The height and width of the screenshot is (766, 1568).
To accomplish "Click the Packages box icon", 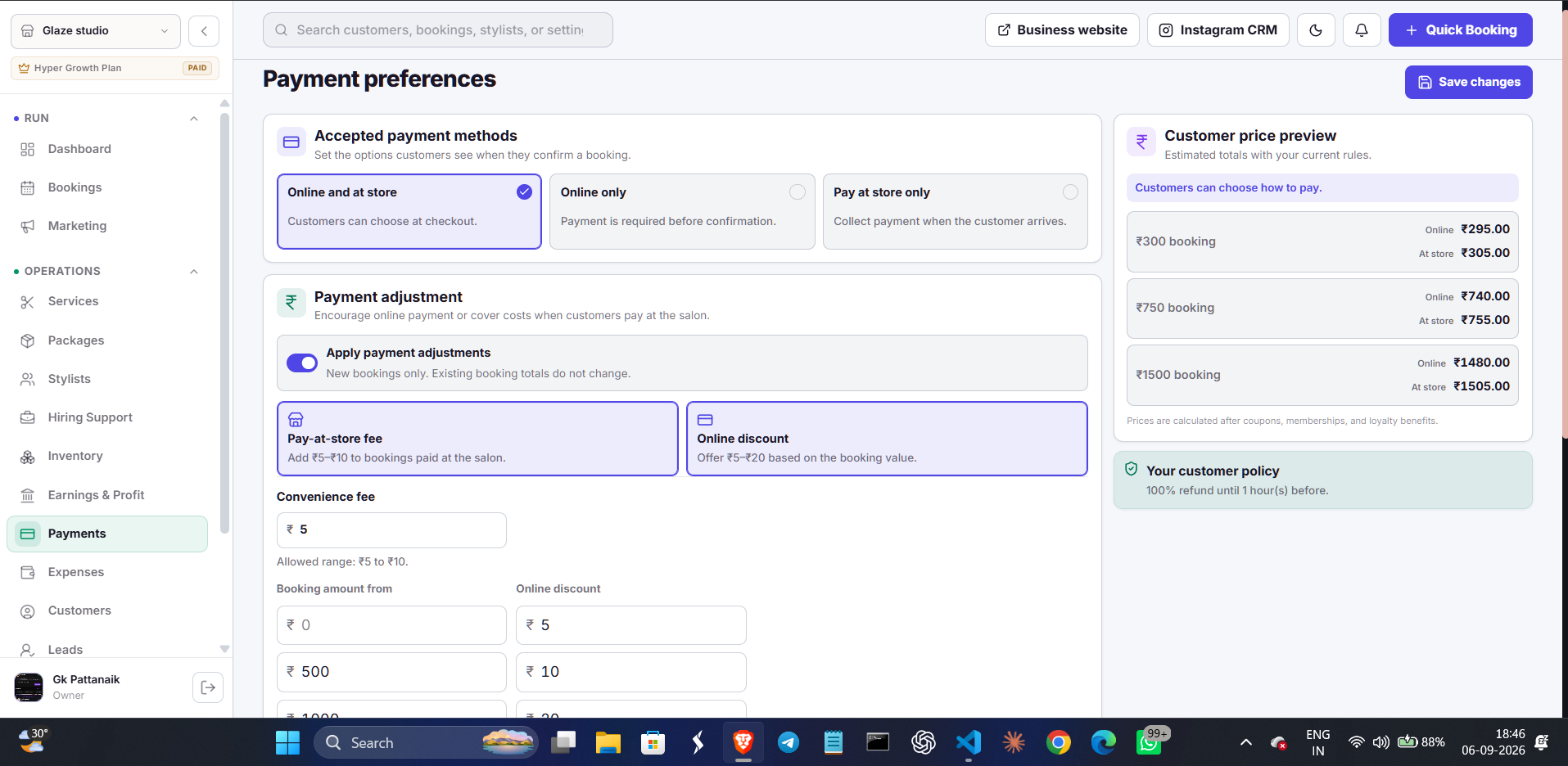I will click(28, 340).
